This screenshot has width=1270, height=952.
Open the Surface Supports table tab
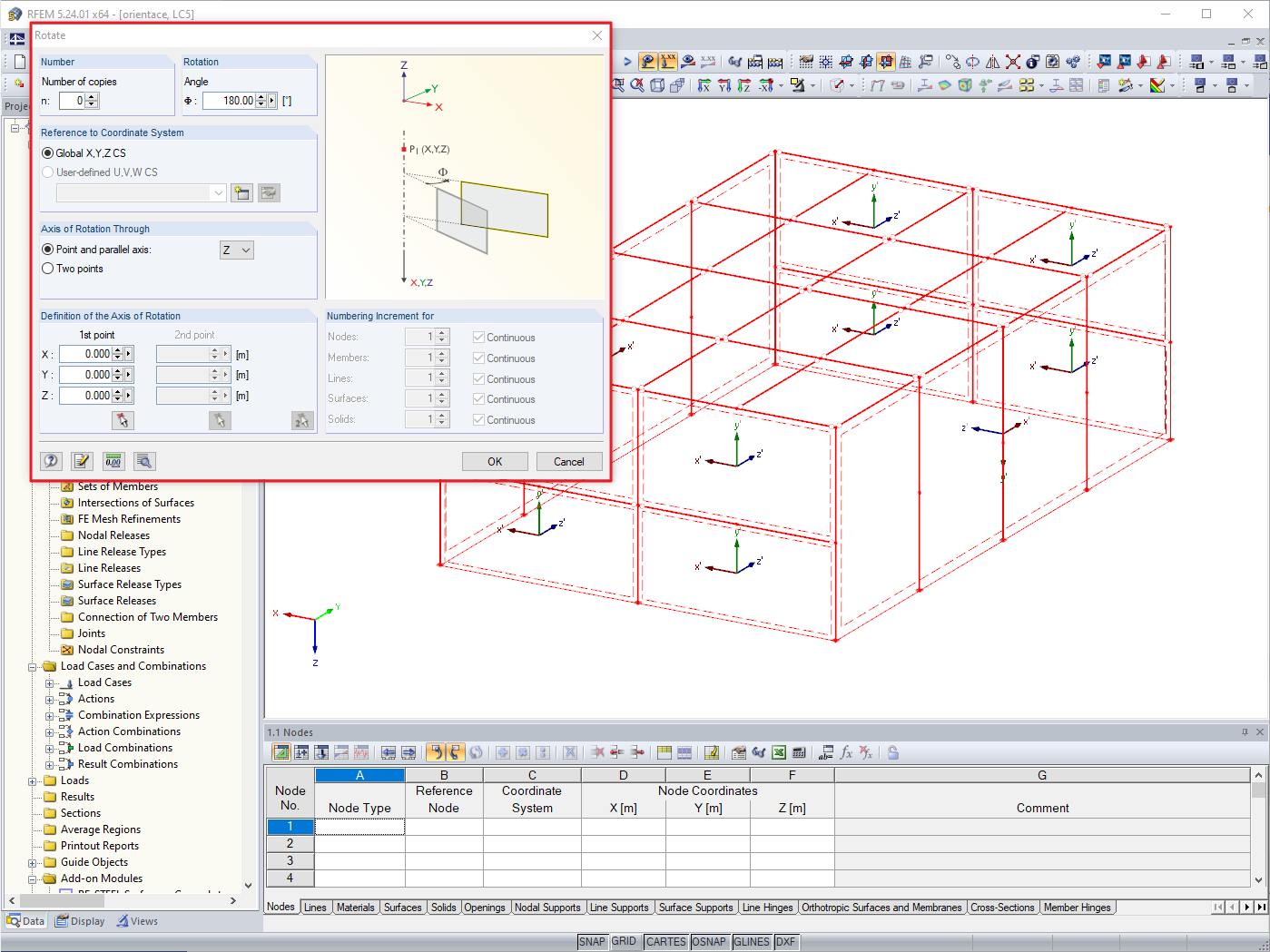(695, 907)
